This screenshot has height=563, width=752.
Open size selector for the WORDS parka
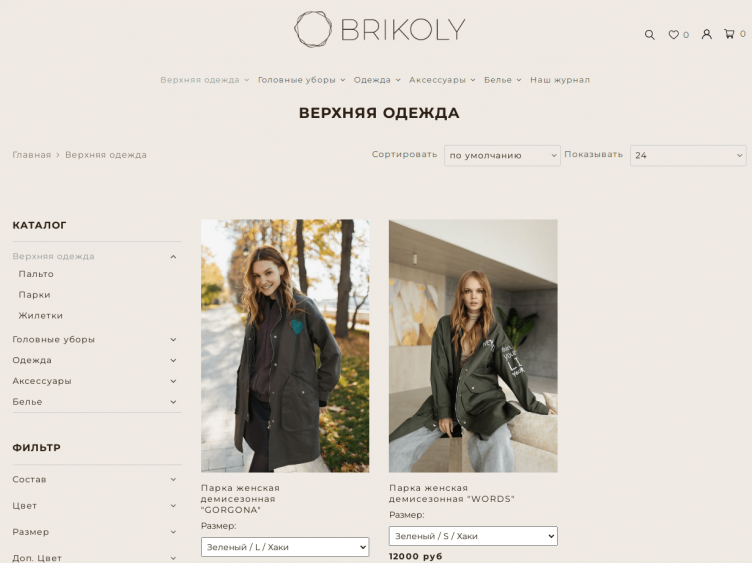pos(473,536)
